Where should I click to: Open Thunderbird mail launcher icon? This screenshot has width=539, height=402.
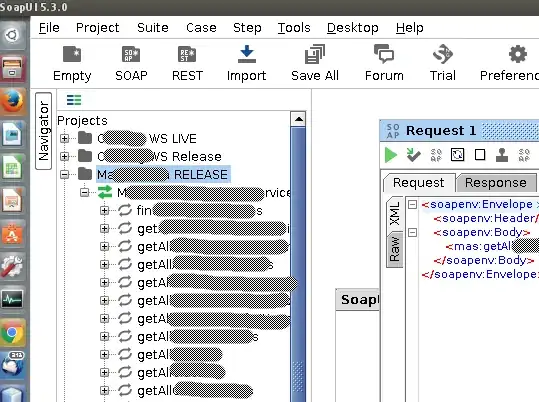pos(12,365)
